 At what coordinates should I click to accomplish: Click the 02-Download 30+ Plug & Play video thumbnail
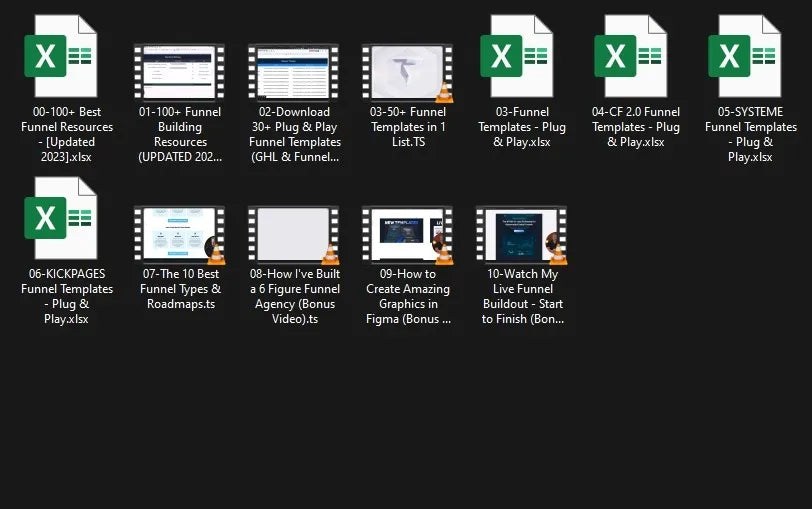(x=294, y=73)
